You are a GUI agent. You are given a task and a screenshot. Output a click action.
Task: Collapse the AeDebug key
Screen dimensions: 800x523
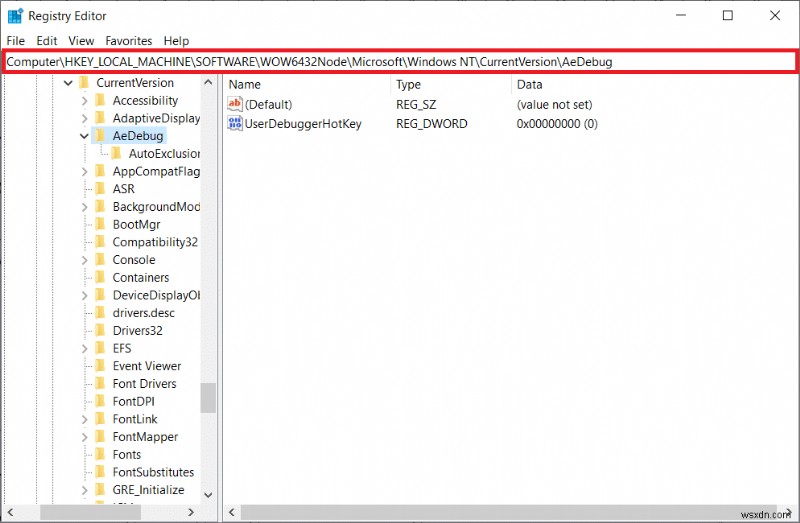[x=84, y=136]
